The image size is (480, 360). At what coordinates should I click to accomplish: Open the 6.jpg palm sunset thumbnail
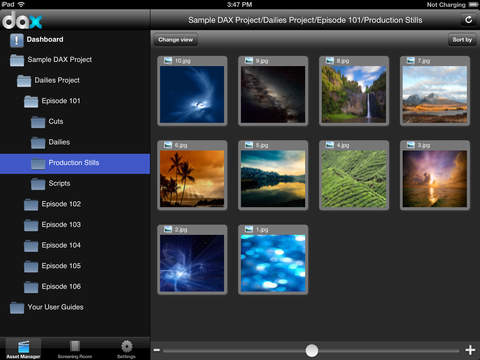[192, 179]
